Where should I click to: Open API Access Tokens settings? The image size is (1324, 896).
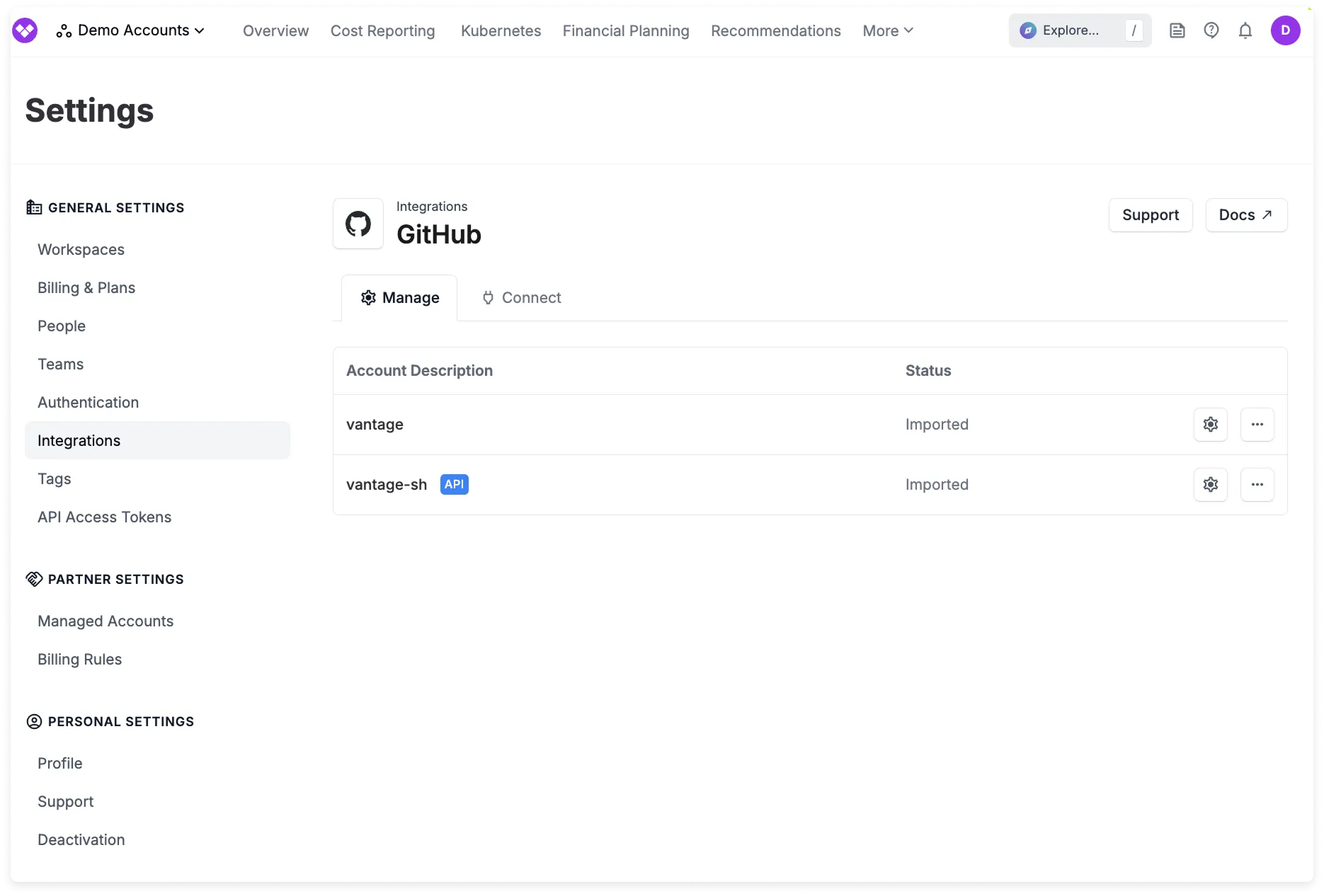click(104, 517)
